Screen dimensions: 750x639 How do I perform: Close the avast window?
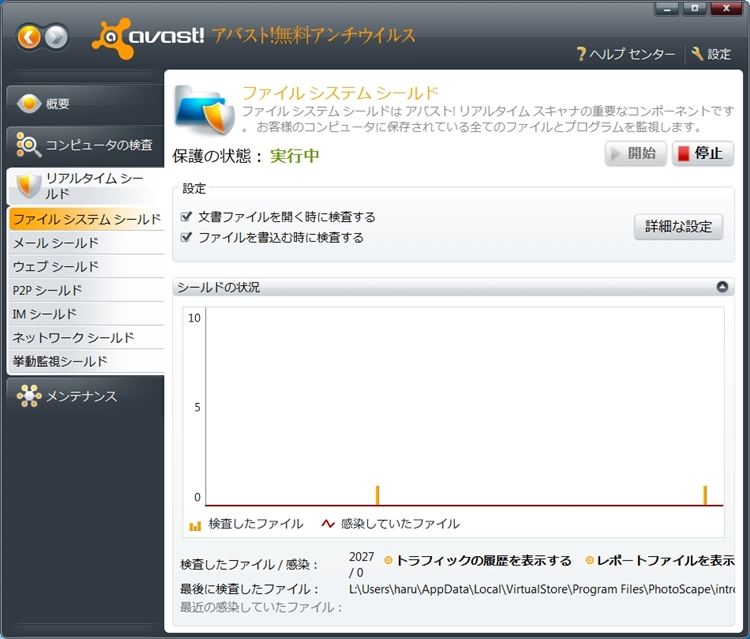click(x=726, y=8)
